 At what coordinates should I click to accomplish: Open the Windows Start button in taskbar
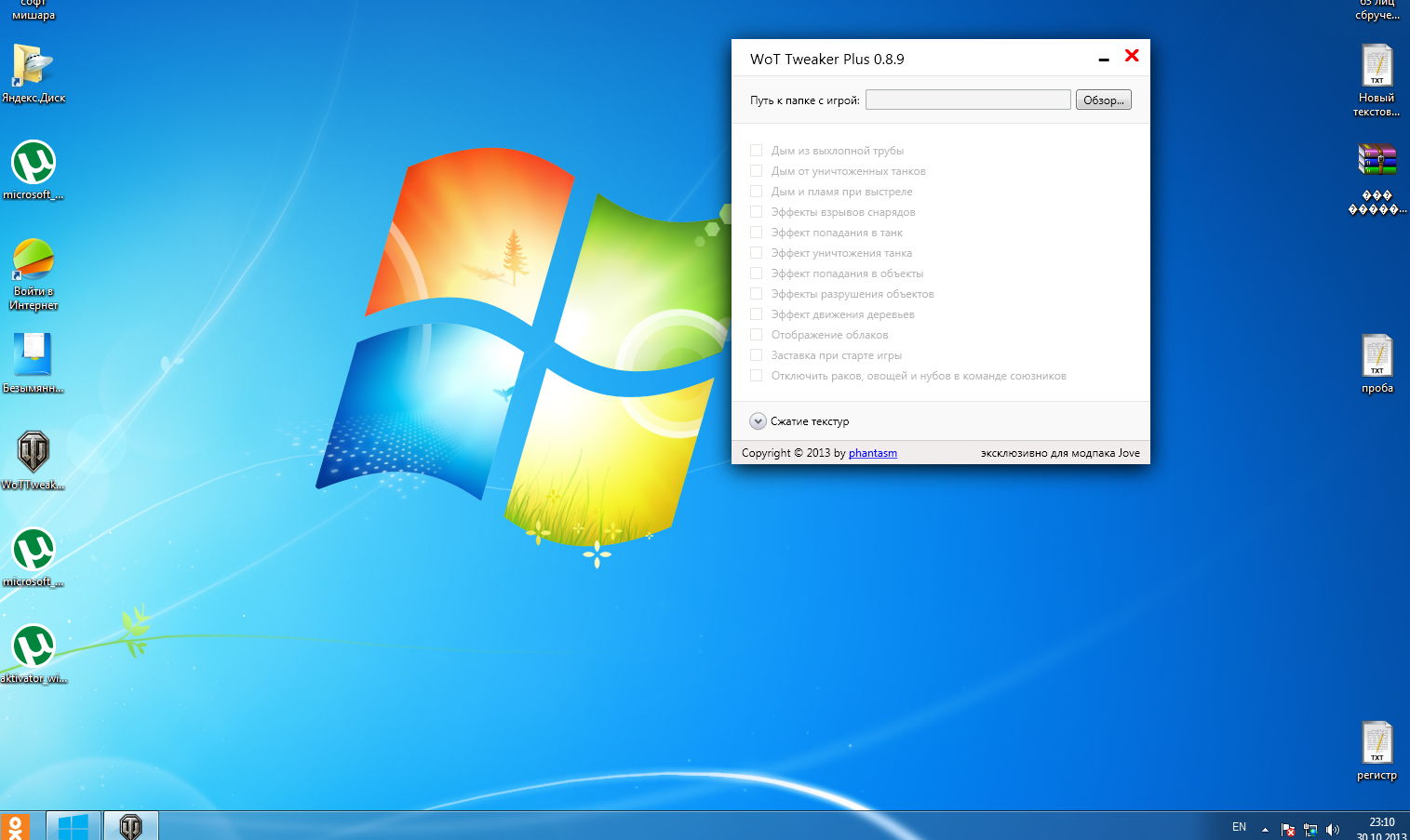73,826
